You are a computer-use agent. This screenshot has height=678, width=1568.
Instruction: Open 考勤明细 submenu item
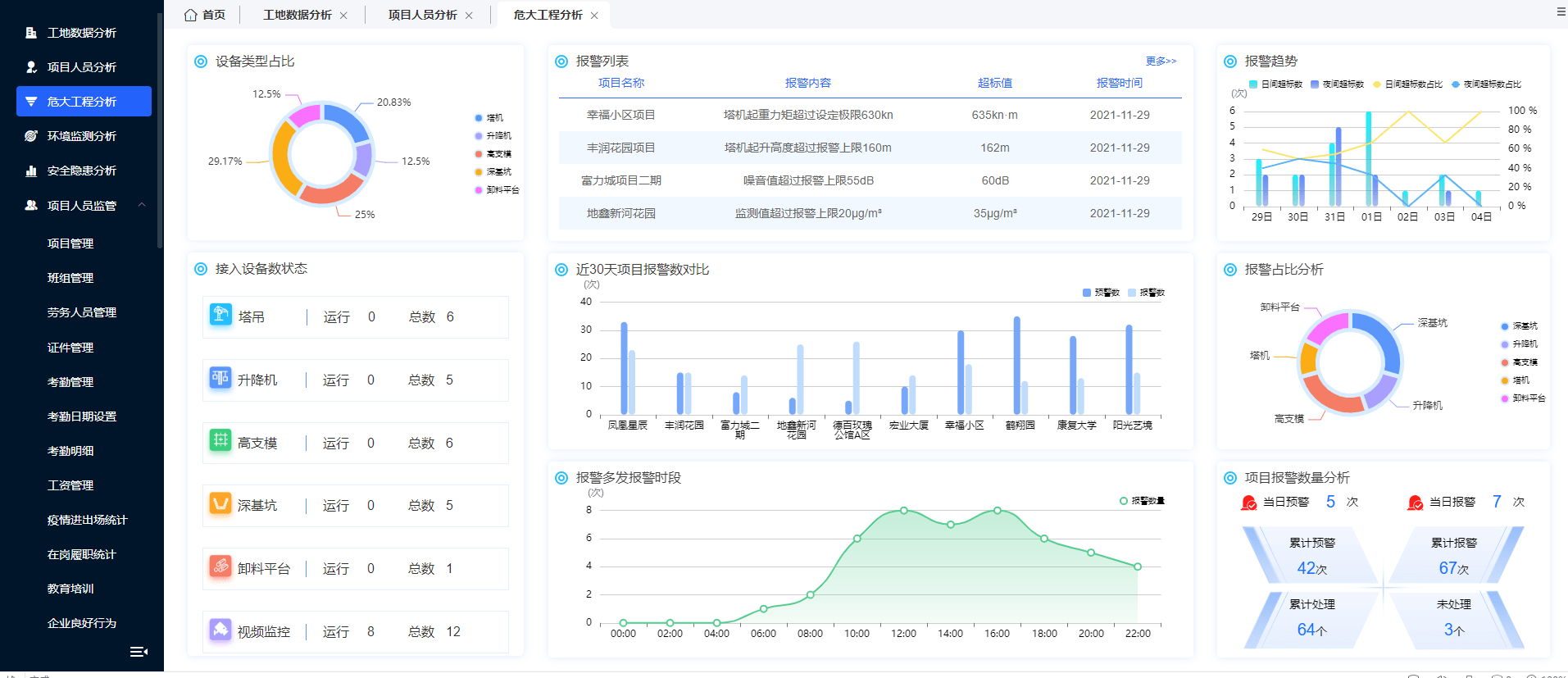click(70, 451)
